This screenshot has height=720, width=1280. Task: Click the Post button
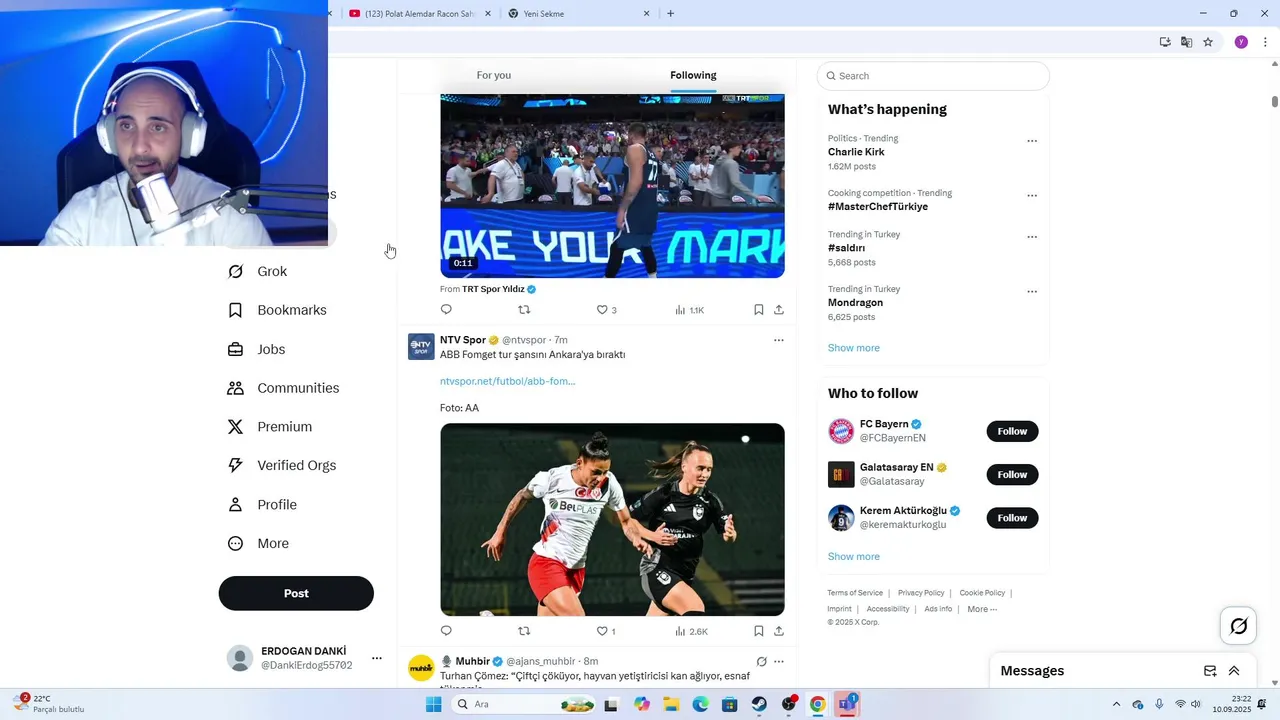[296, 593]
